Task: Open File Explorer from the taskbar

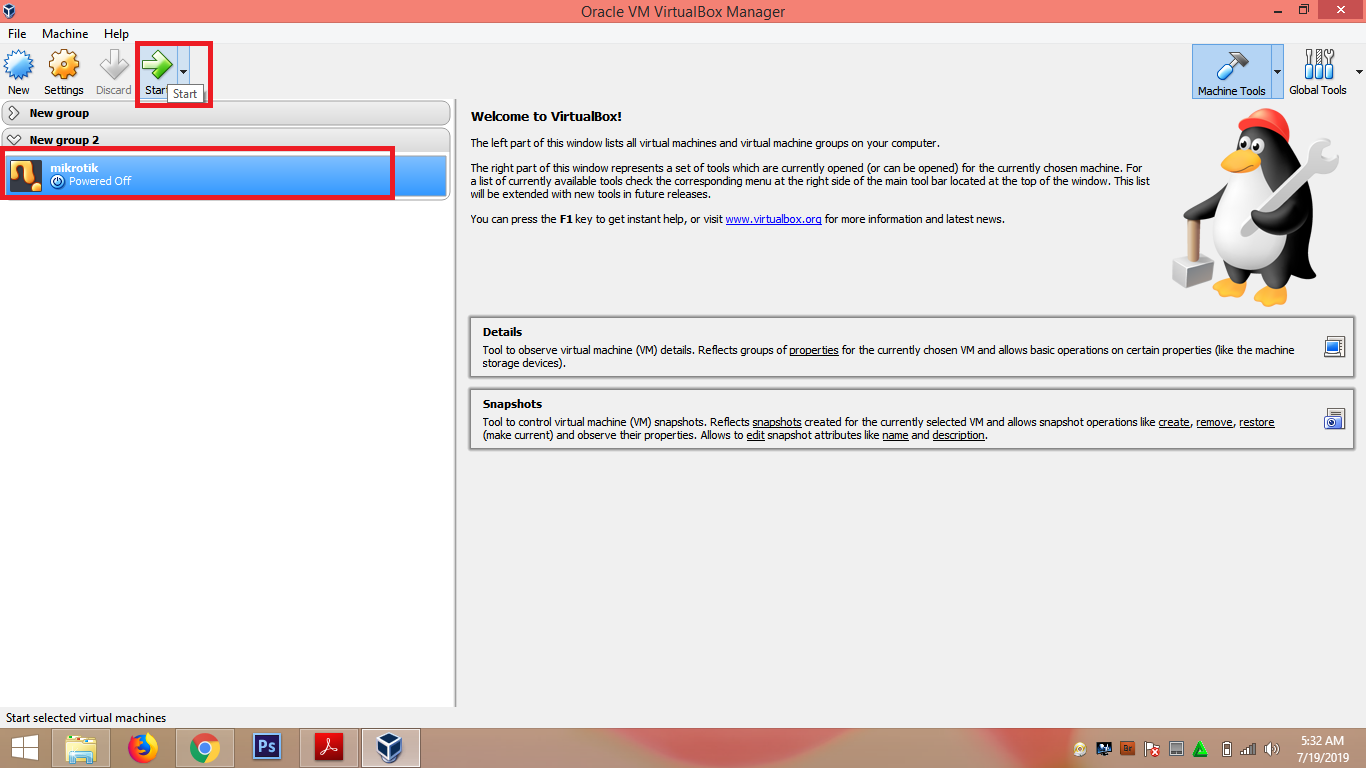Action: point(82,748)
